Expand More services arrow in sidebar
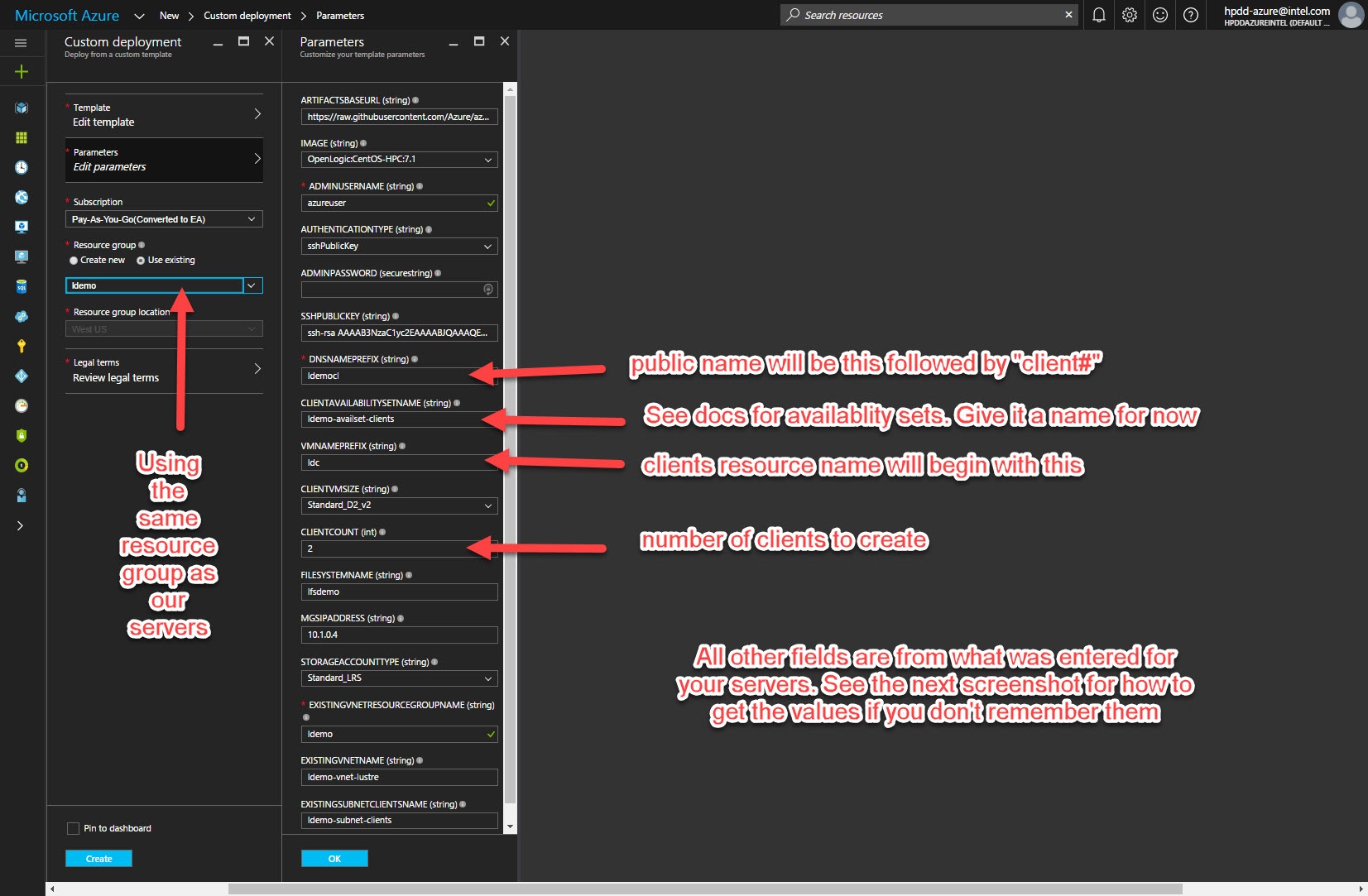This screenshot has height=896, width=1368. [20, 525]
